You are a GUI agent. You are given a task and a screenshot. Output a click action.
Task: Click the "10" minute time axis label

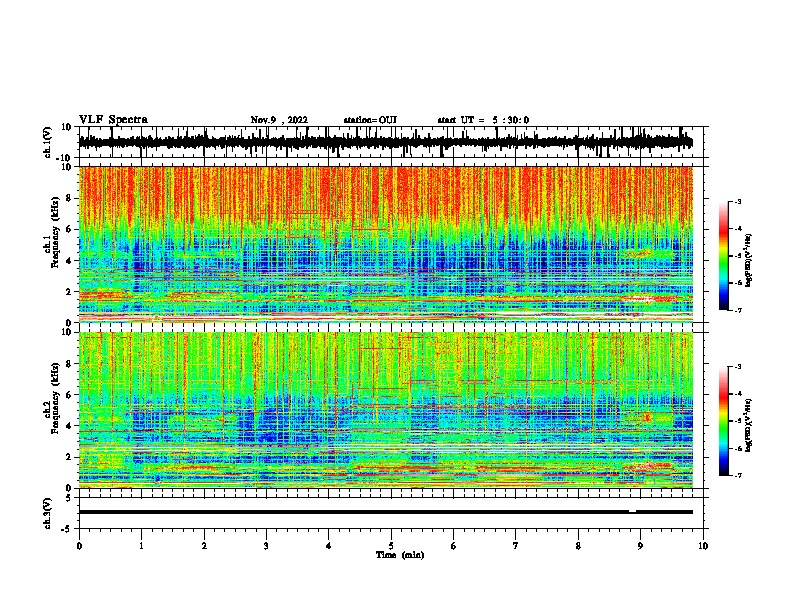click(x=703, y=546)
